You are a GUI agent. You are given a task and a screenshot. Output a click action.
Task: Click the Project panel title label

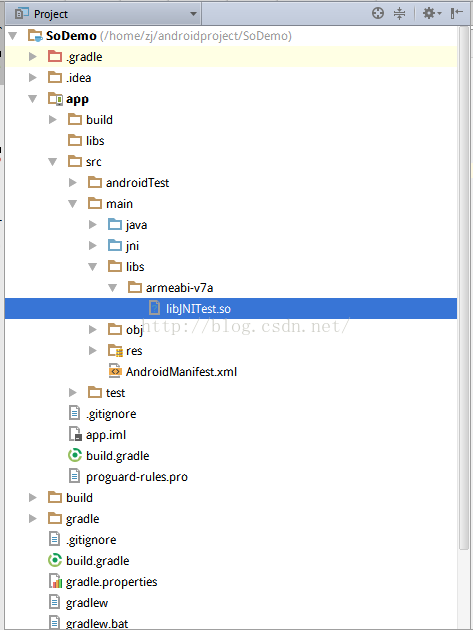(51, 14)
